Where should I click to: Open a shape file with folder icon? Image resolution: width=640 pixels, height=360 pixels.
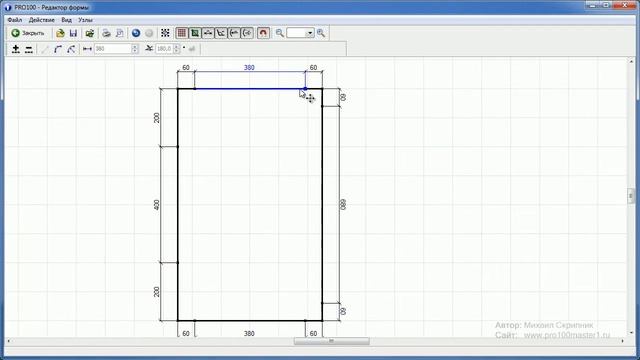pos(60,33)
